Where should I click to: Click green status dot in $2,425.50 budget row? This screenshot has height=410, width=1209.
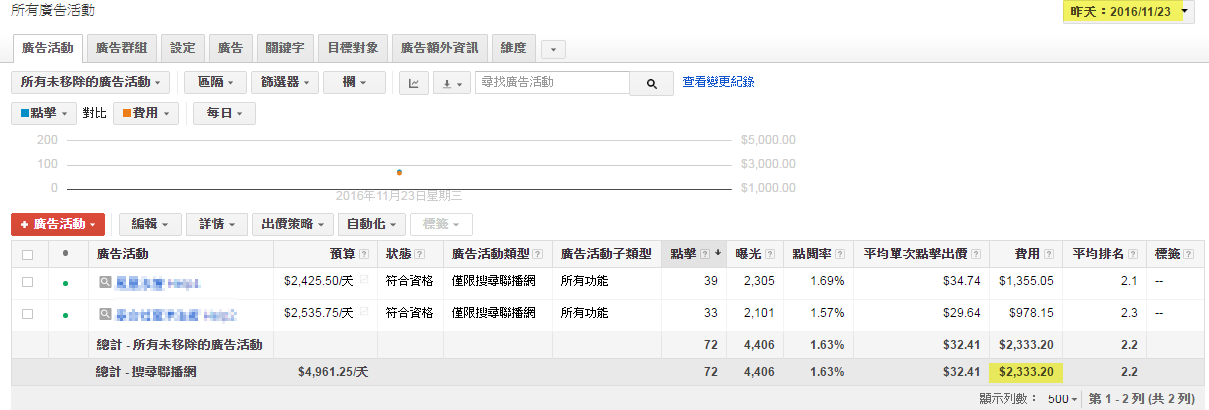click(x=66, y=283)
